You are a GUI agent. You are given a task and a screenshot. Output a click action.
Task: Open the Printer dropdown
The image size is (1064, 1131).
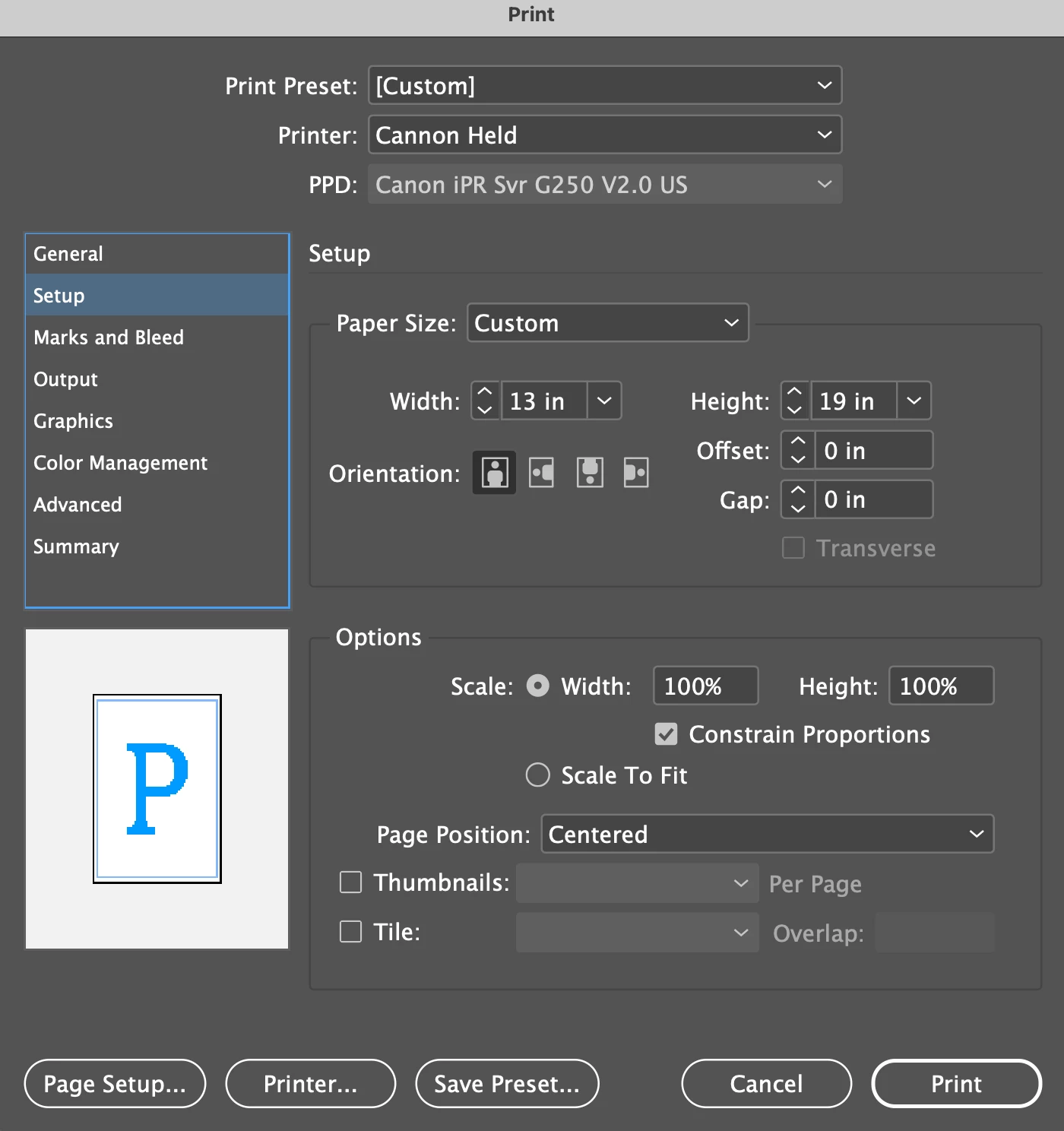[605, 135]
